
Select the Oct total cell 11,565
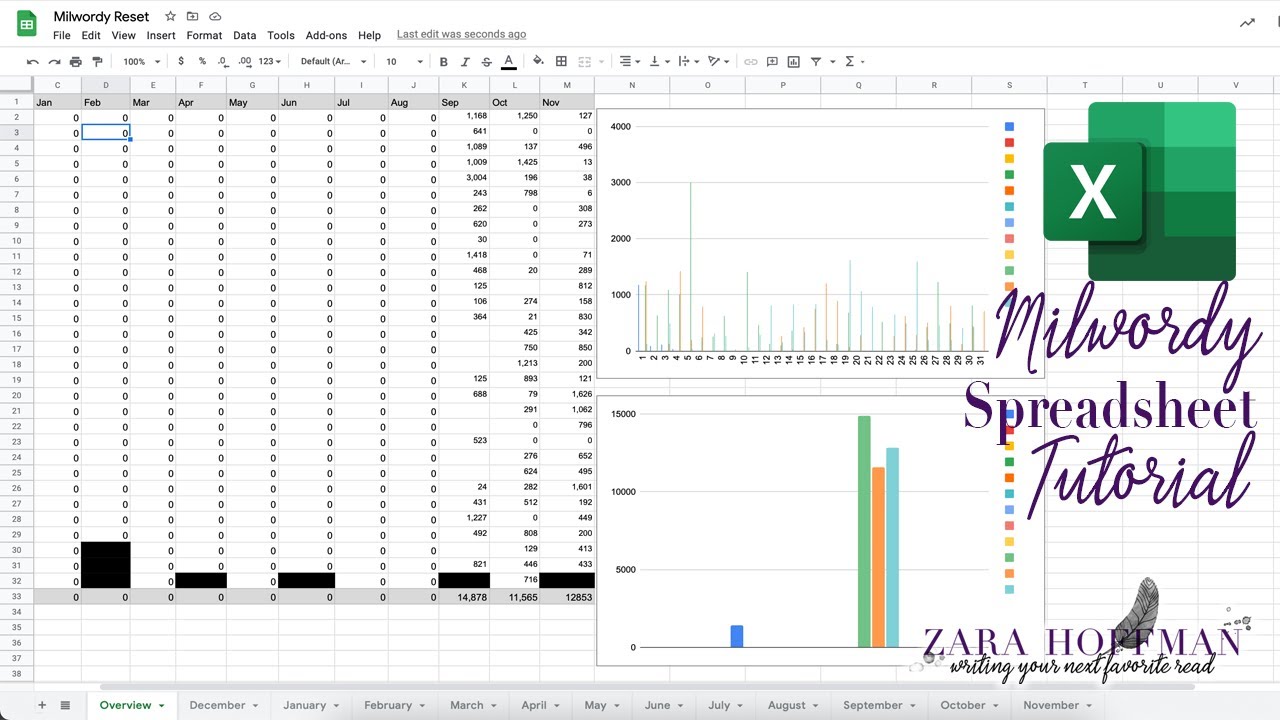tap(515, 597)
